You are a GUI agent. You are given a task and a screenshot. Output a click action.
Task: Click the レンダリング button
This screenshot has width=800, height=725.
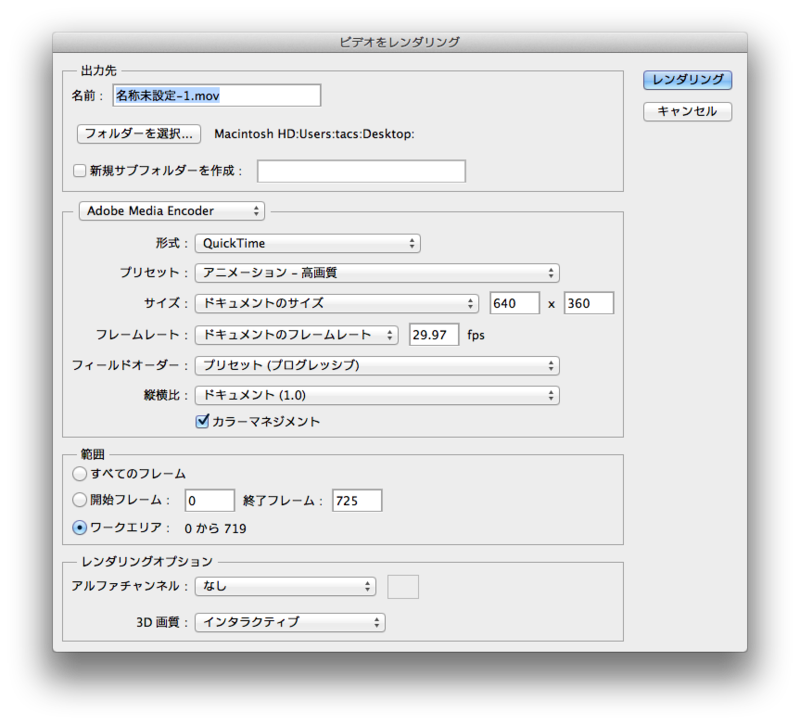(x=687, y=81)
